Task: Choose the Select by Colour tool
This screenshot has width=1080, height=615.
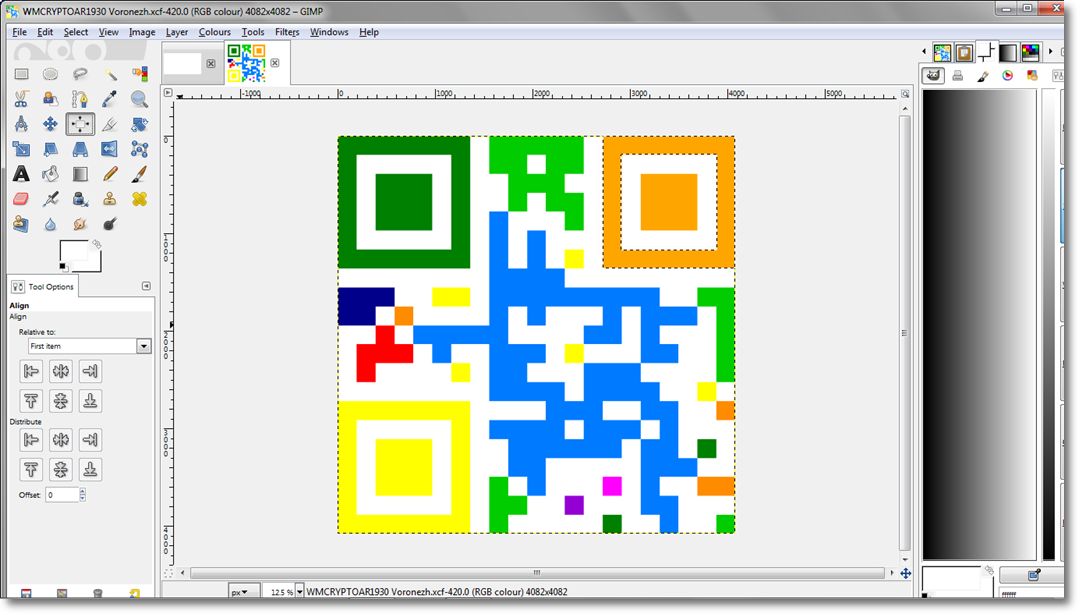Action: tap(139, 74)
